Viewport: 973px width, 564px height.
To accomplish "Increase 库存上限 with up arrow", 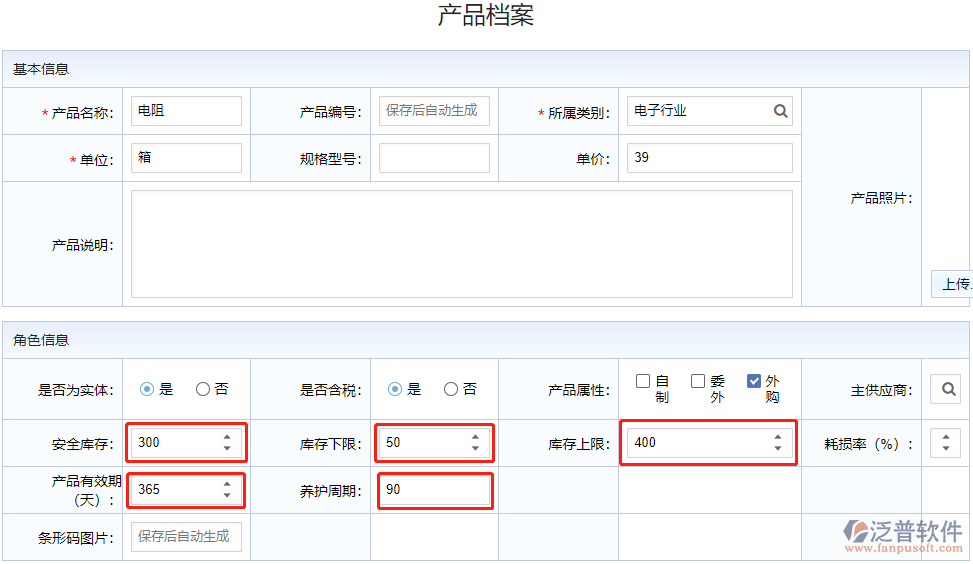I will click(778, 437).
